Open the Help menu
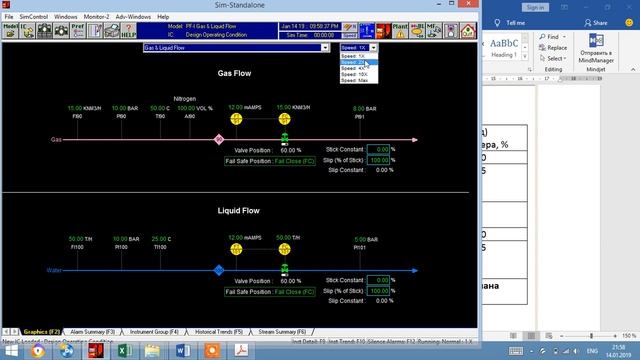The image size is (640, 360). [x=163, y=17]
